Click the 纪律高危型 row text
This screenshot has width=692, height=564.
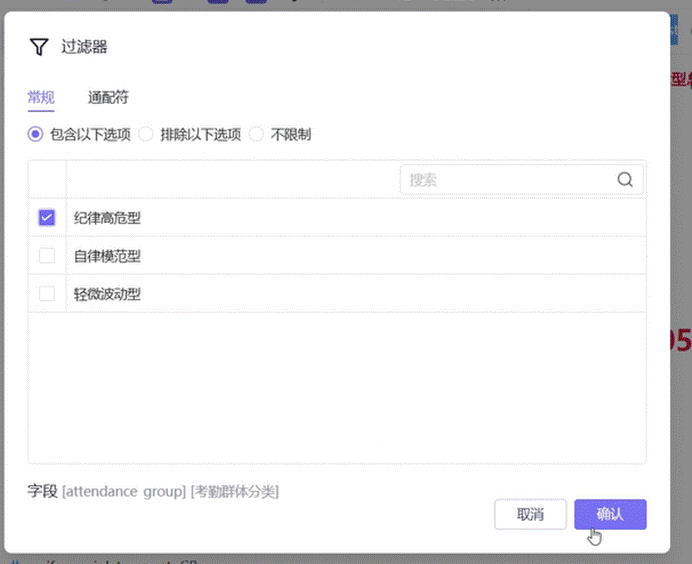[x=107, y=218]
